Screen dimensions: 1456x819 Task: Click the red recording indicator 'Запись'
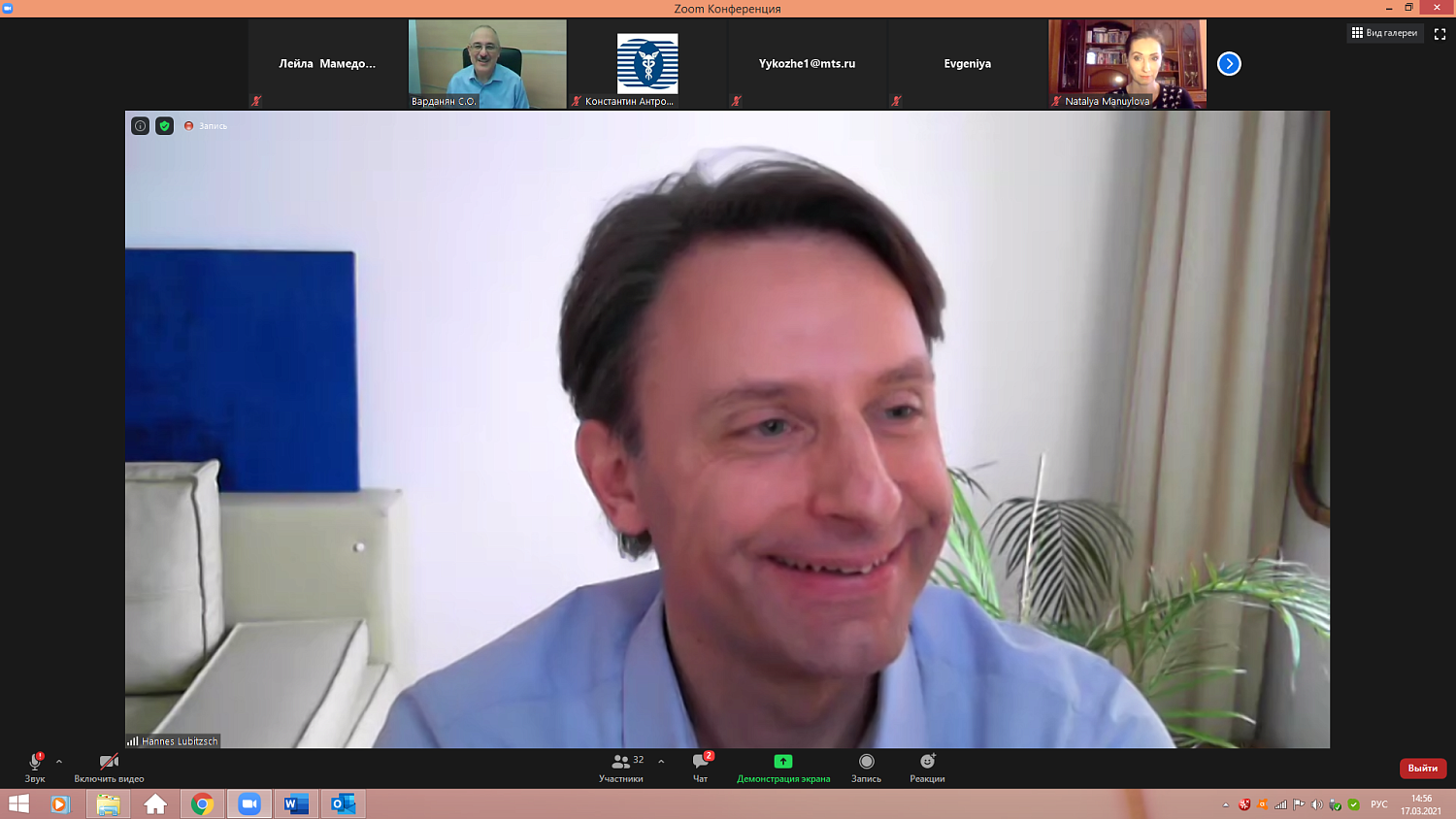click(x=206, y=126)
